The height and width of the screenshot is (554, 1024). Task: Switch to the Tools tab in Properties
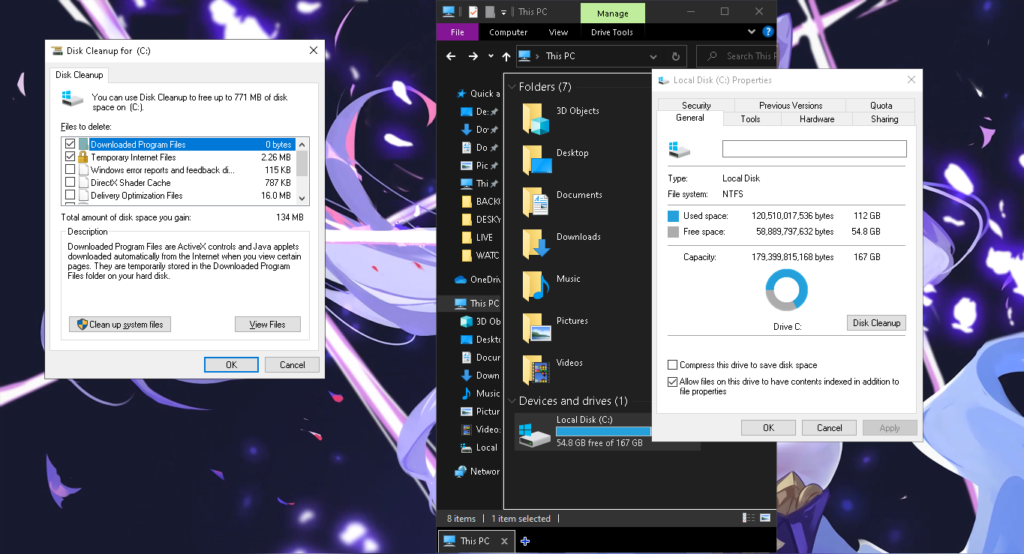click(750, 119)
